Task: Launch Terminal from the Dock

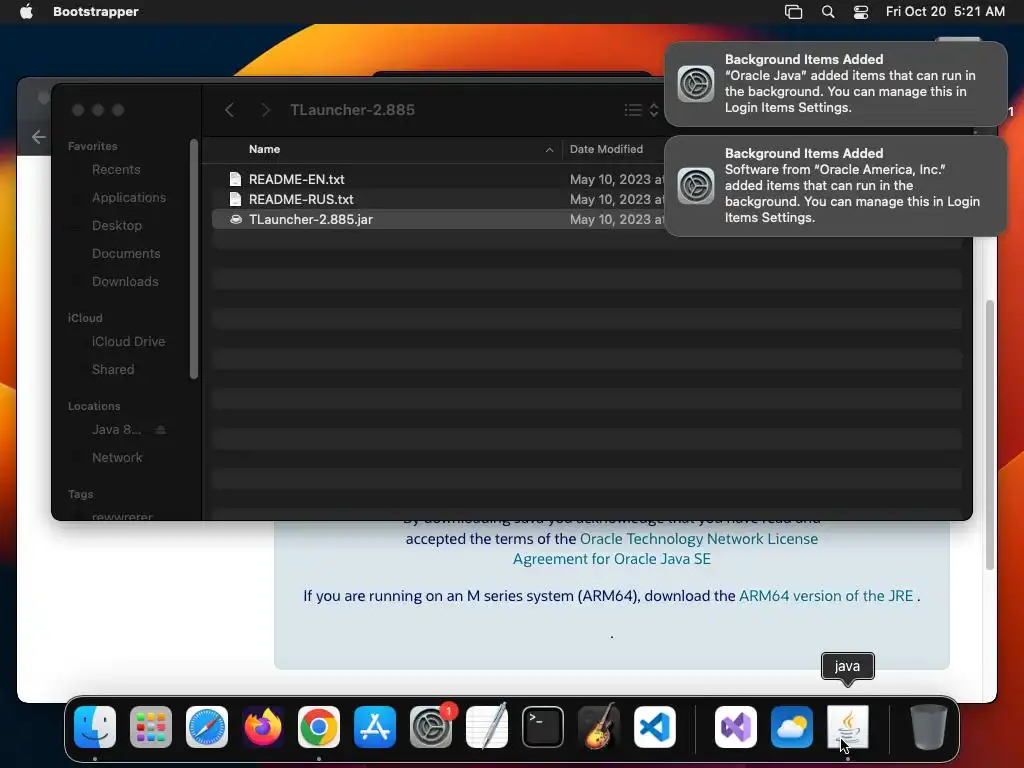Action: click(543, 727)
